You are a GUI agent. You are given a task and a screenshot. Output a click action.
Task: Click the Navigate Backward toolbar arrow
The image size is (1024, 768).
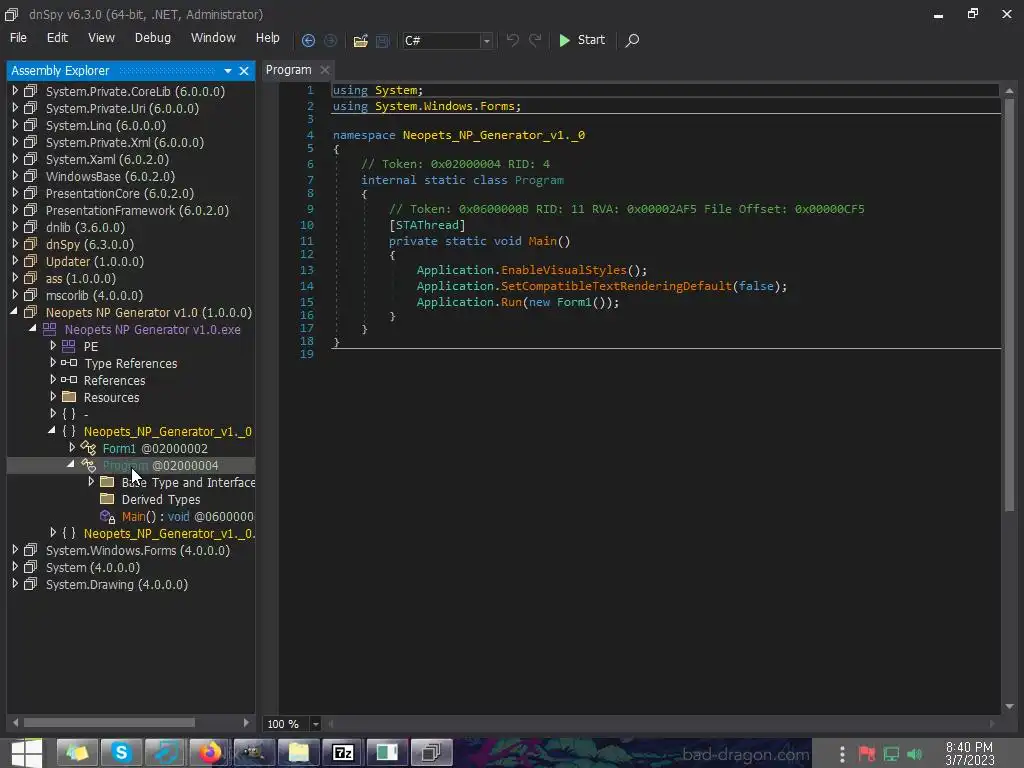(x=308, y=40)
